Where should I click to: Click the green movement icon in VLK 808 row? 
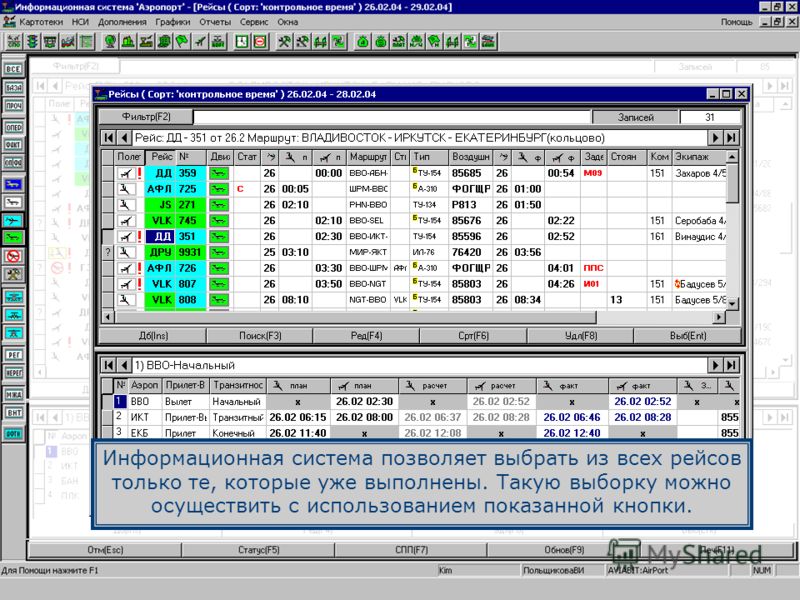[x=219, y=299]
